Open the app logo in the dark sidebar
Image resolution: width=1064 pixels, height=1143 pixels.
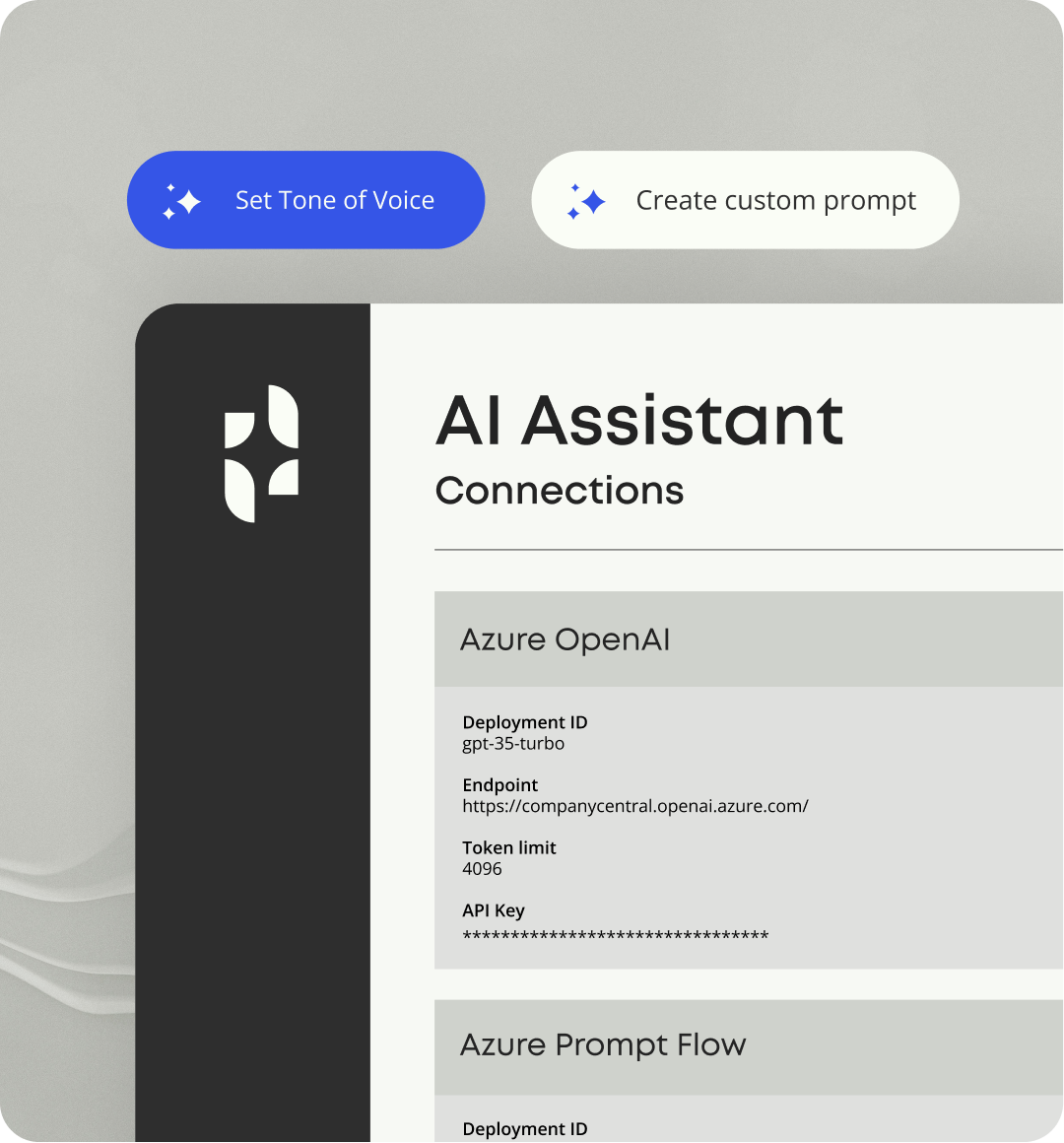(x=262, y=453)
